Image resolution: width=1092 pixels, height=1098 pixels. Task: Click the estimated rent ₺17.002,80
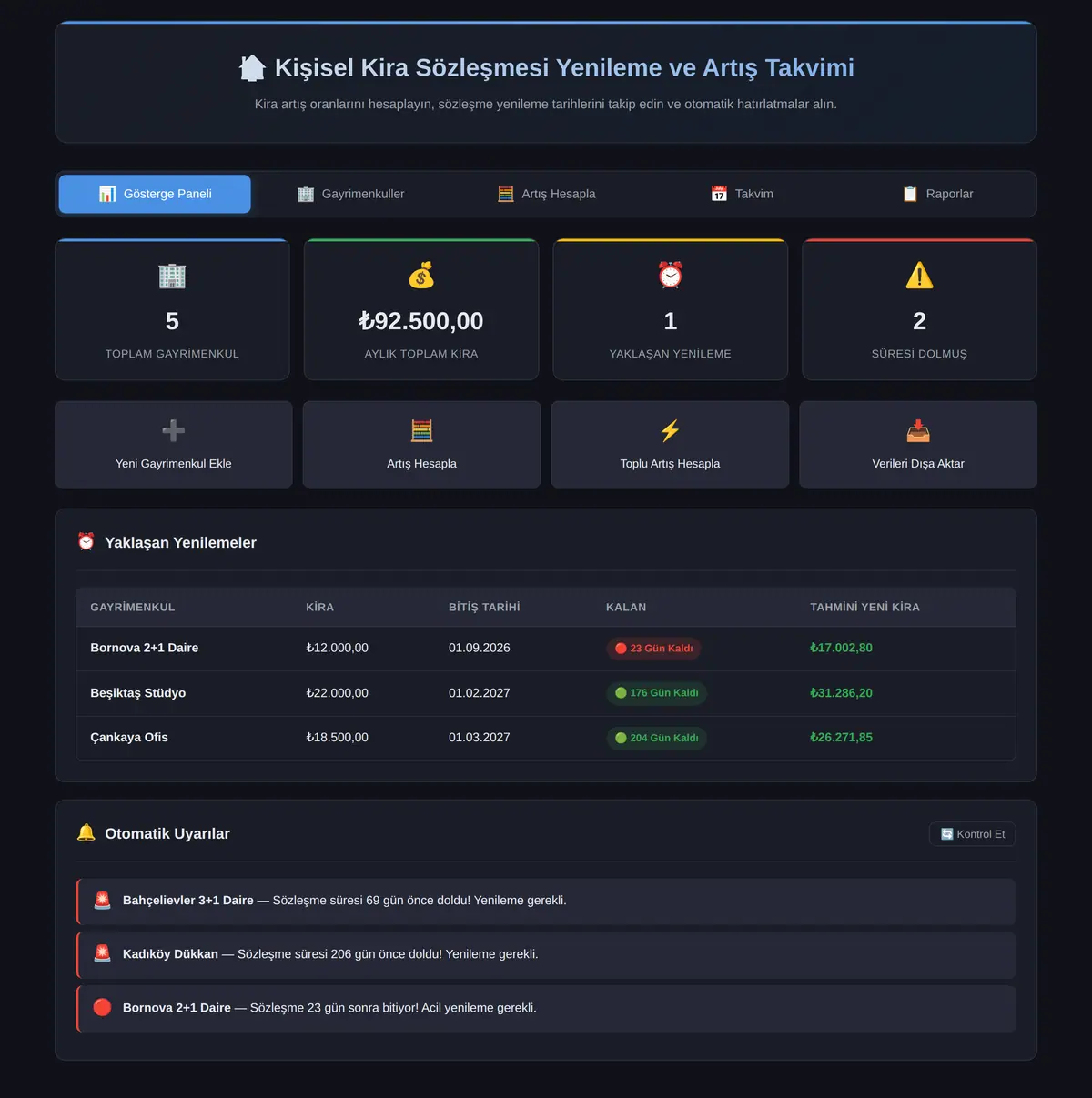(x=842, y=648)
